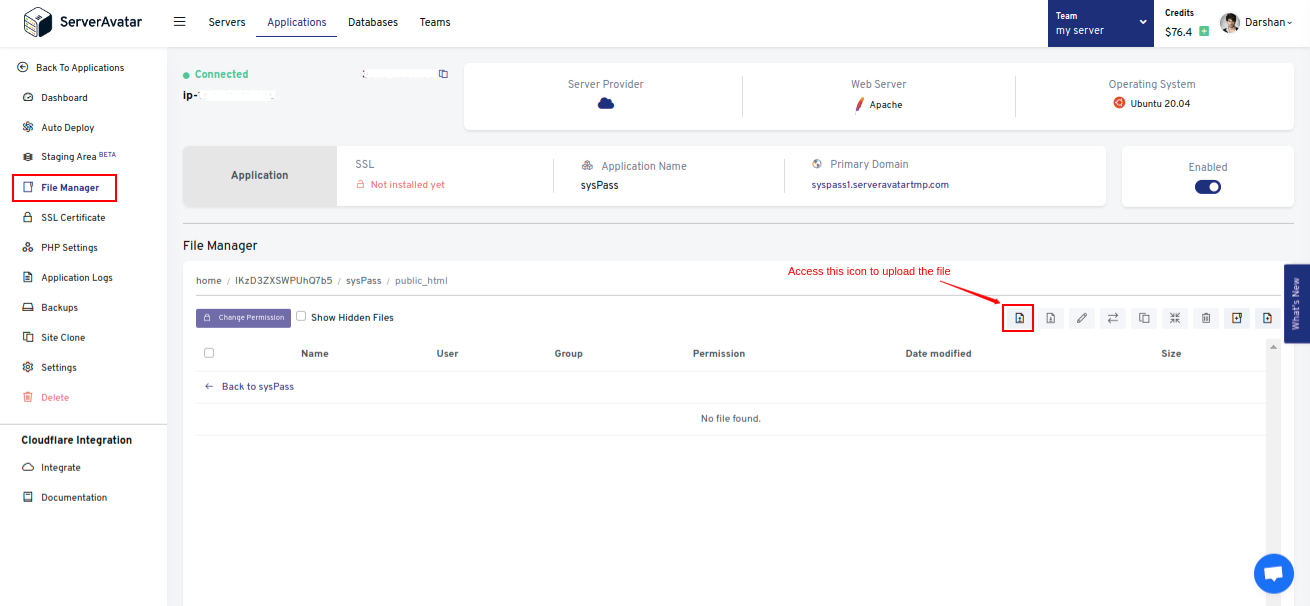The height and width of the screenshot is (606, 1310).
Task: Click the copy IP address icon
Action: (443, 73)
